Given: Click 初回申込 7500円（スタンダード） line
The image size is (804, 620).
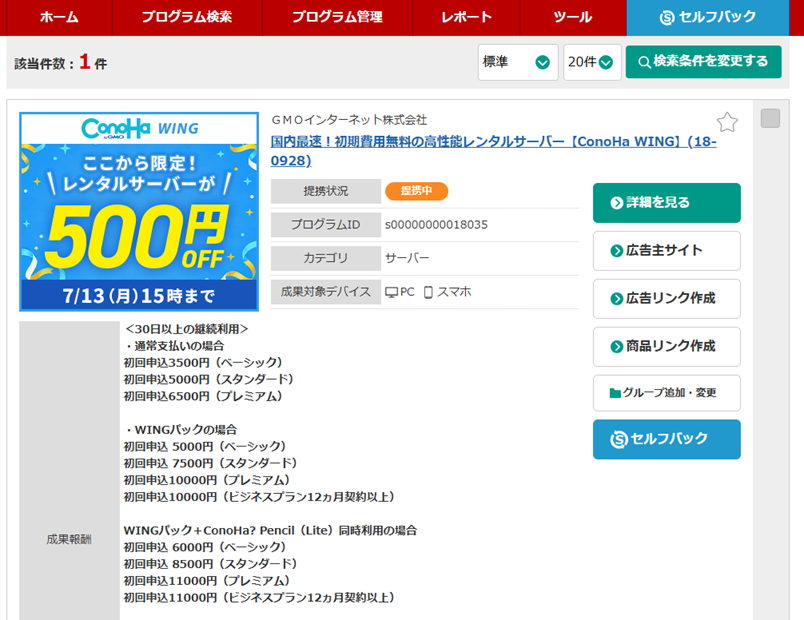Looking at the screenshot, I should tap(210, 463).
